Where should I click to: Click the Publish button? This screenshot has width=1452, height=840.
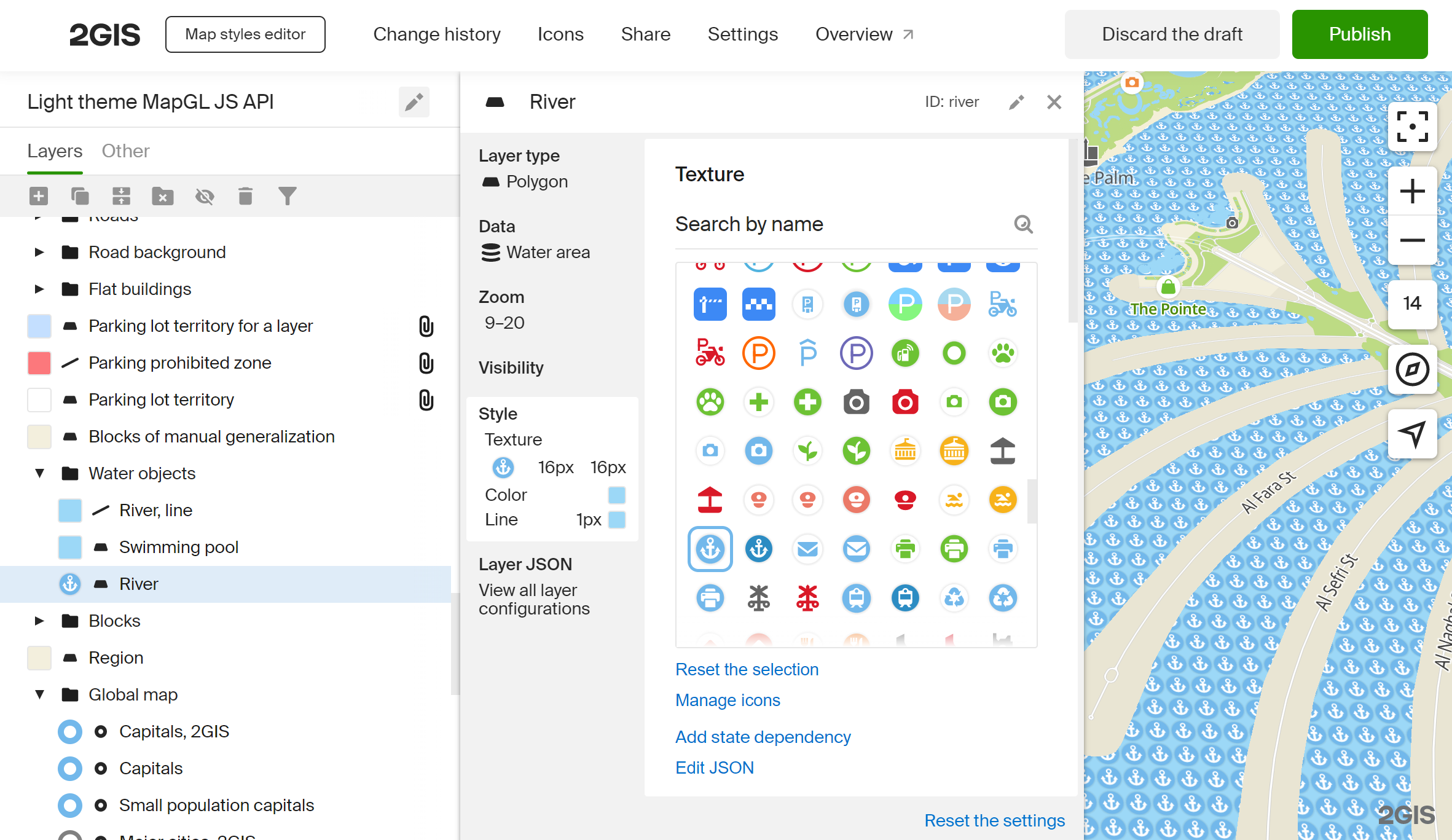click(1359, 34)
